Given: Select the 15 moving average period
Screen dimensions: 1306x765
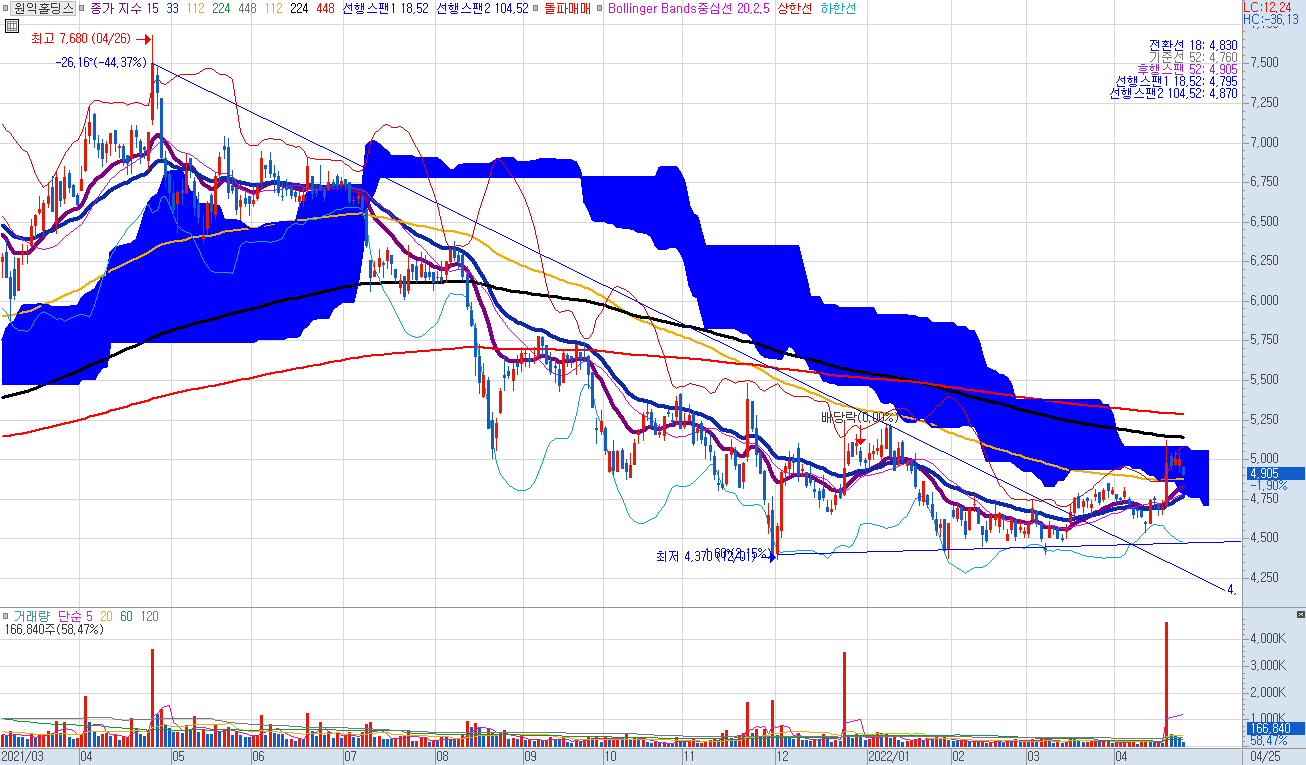Looking at the screenshot, I should [151, 8].
